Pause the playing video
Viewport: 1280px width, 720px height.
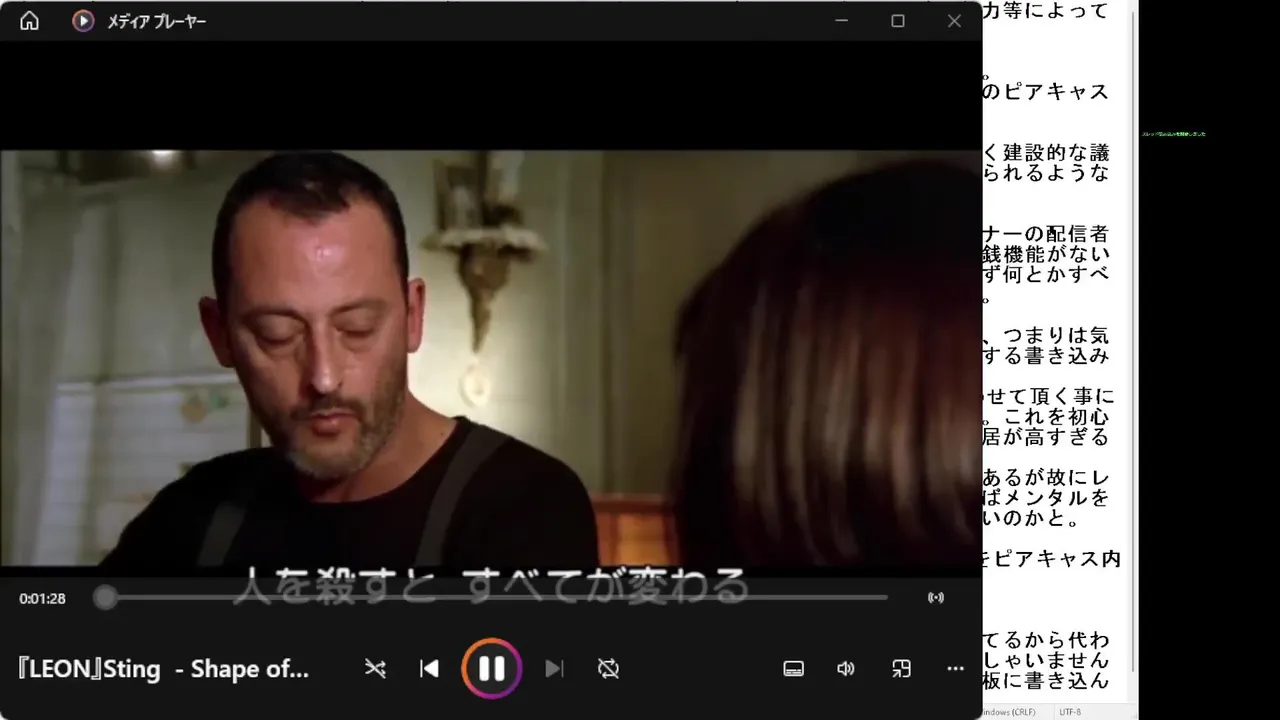coord(491,669)
